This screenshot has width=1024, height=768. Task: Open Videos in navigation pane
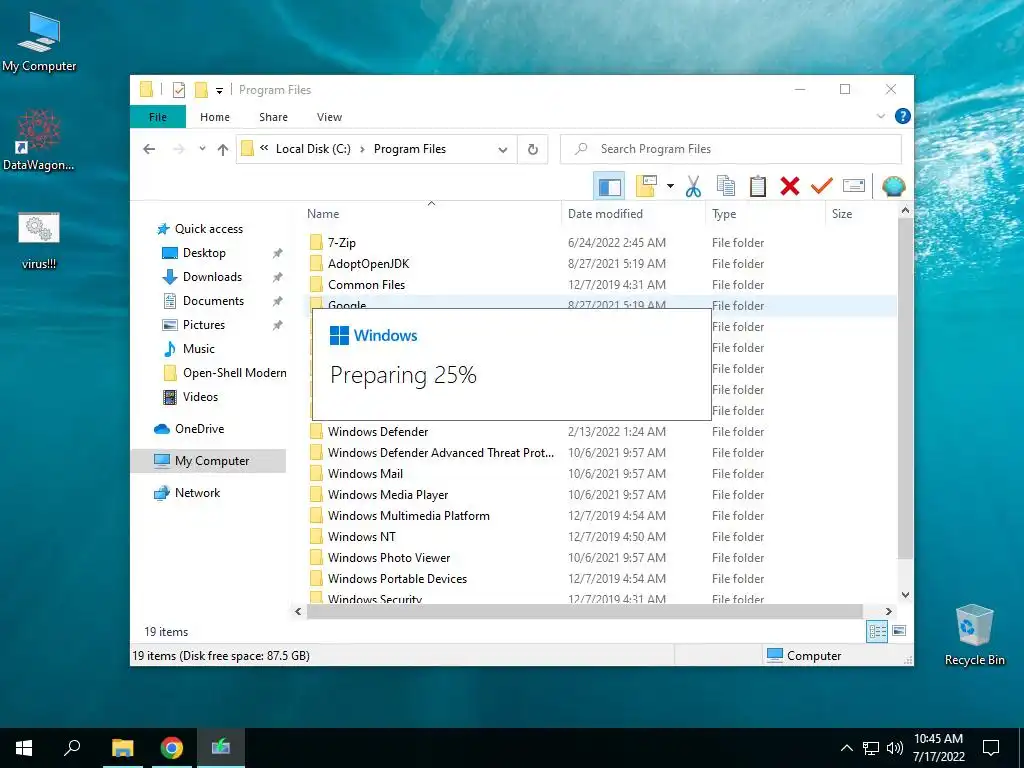click(200, 397)
